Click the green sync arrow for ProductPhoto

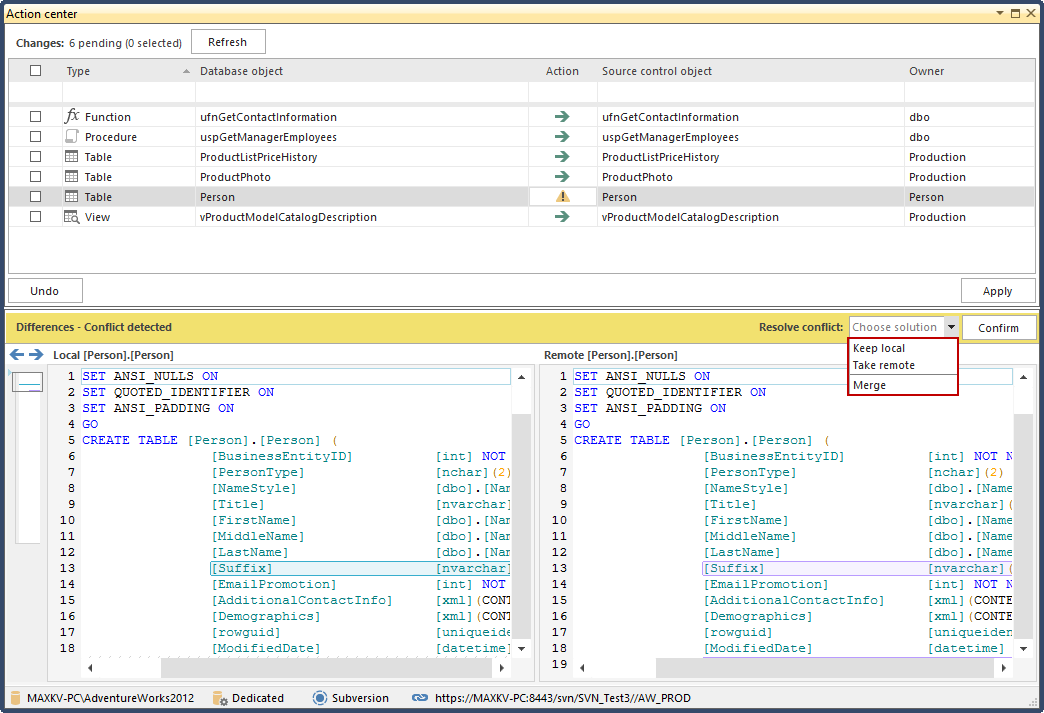pyautogui.click(x=562, y=176)
